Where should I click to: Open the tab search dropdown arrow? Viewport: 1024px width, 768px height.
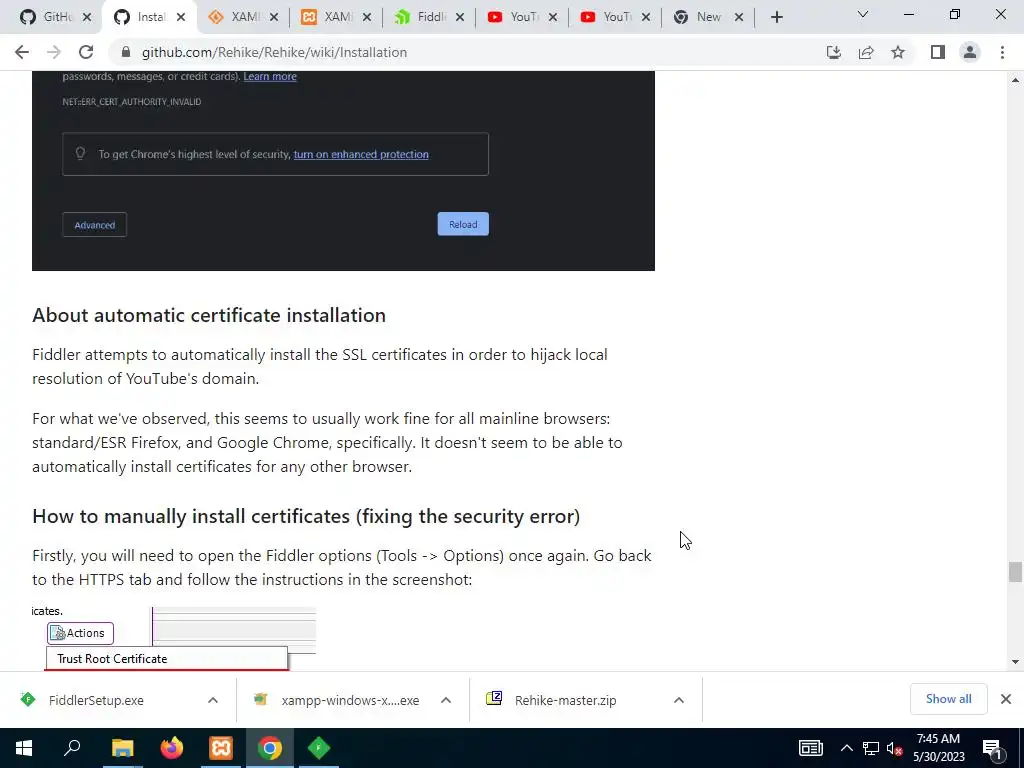point(863,14)
